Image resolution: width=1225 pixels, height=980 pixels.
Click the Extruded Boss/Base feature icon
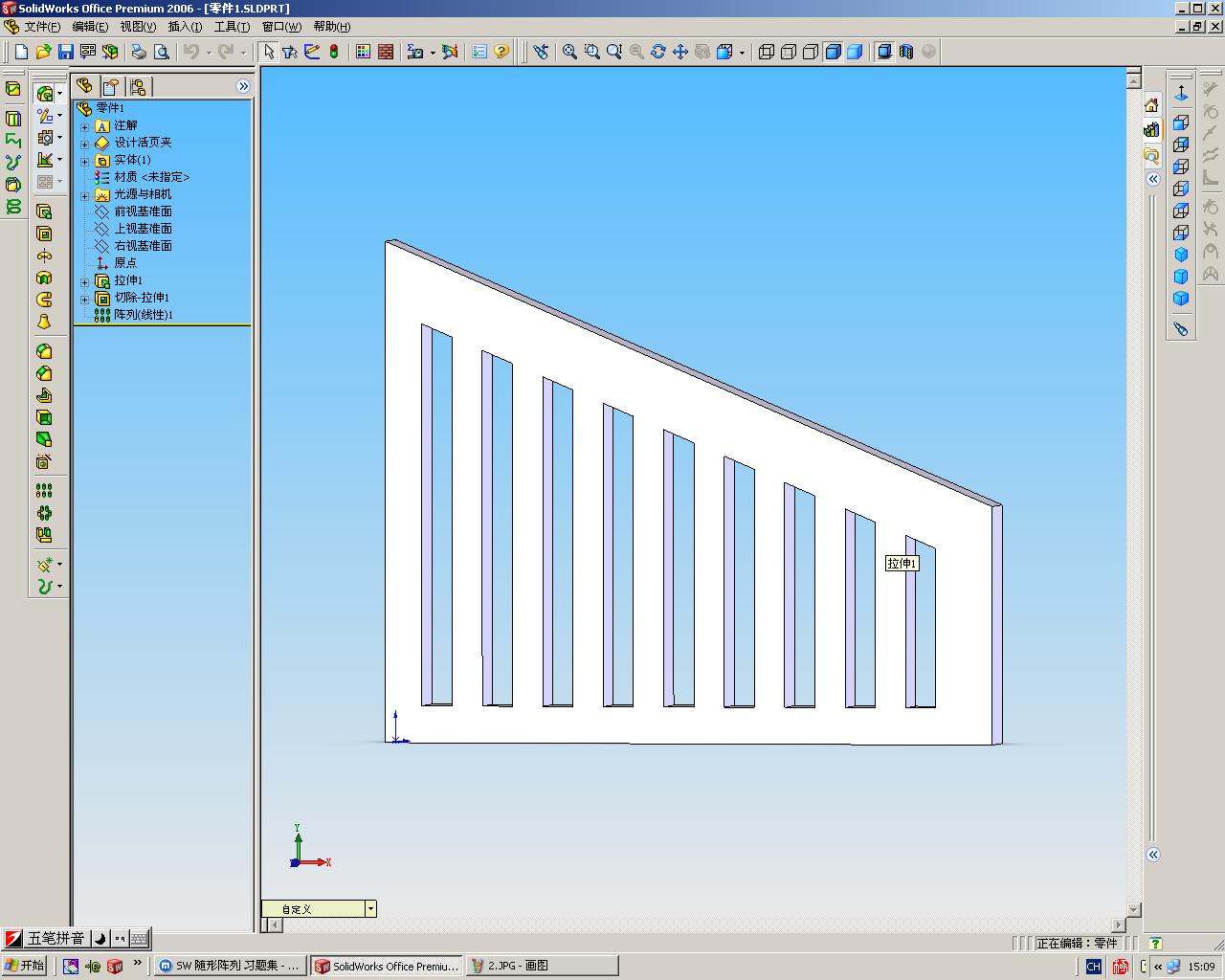coord(44,212)
